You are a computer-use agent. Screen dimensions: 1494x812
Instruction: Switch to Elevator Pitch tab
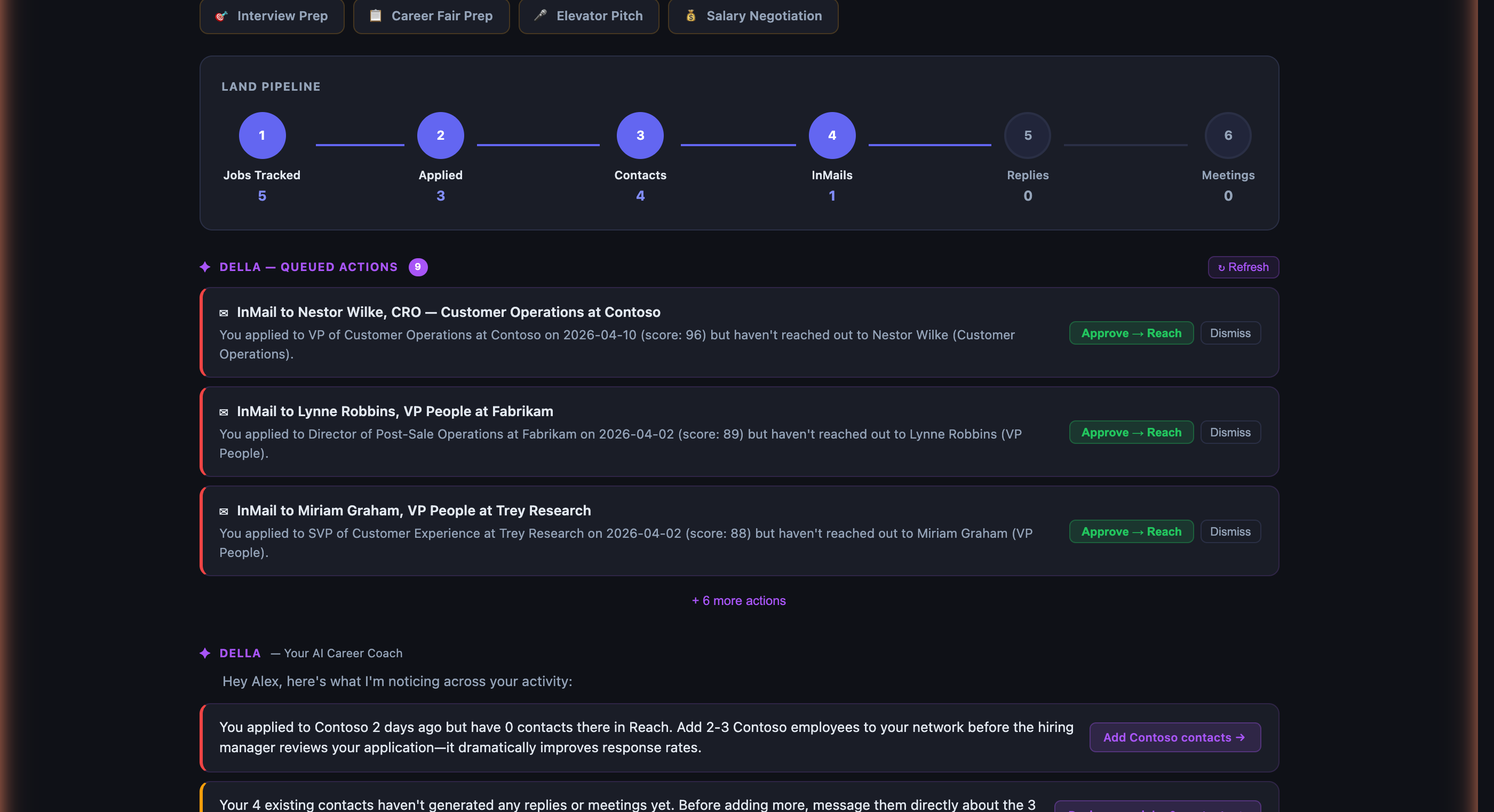[x=589, y=15]
